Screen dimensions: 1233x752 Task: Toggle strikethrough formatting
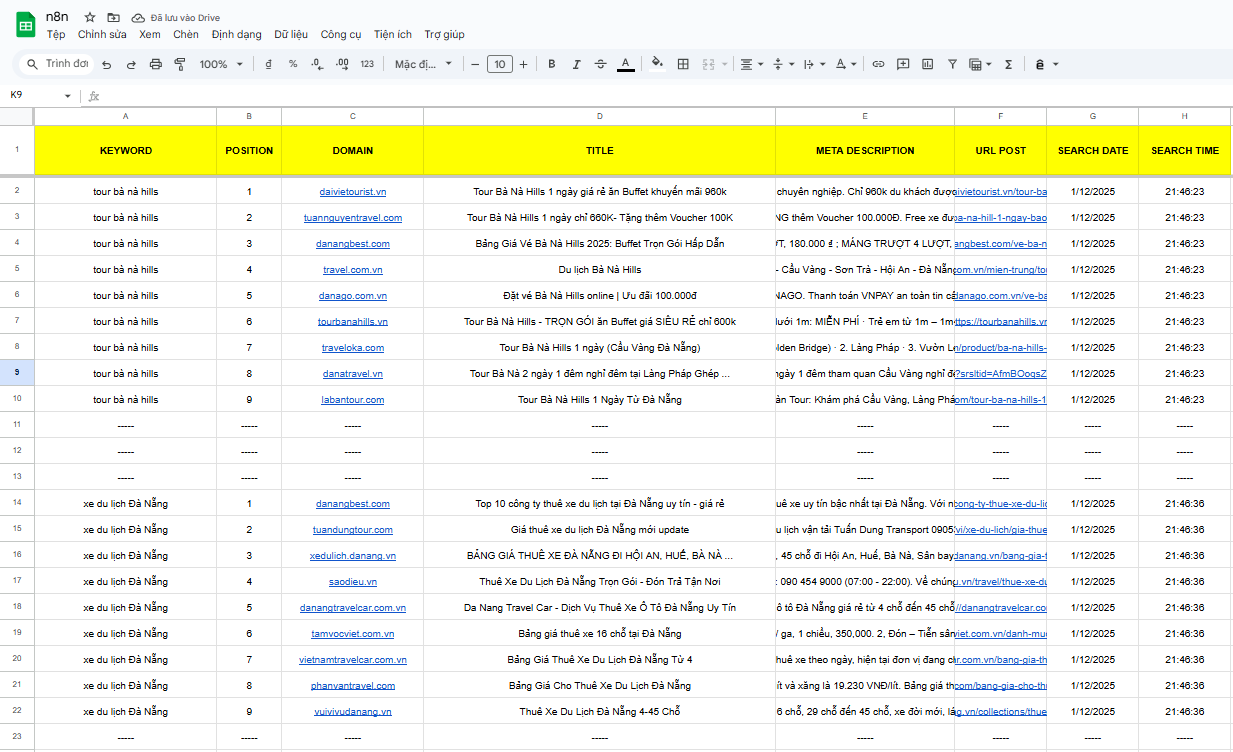click(x=600, y=64)
